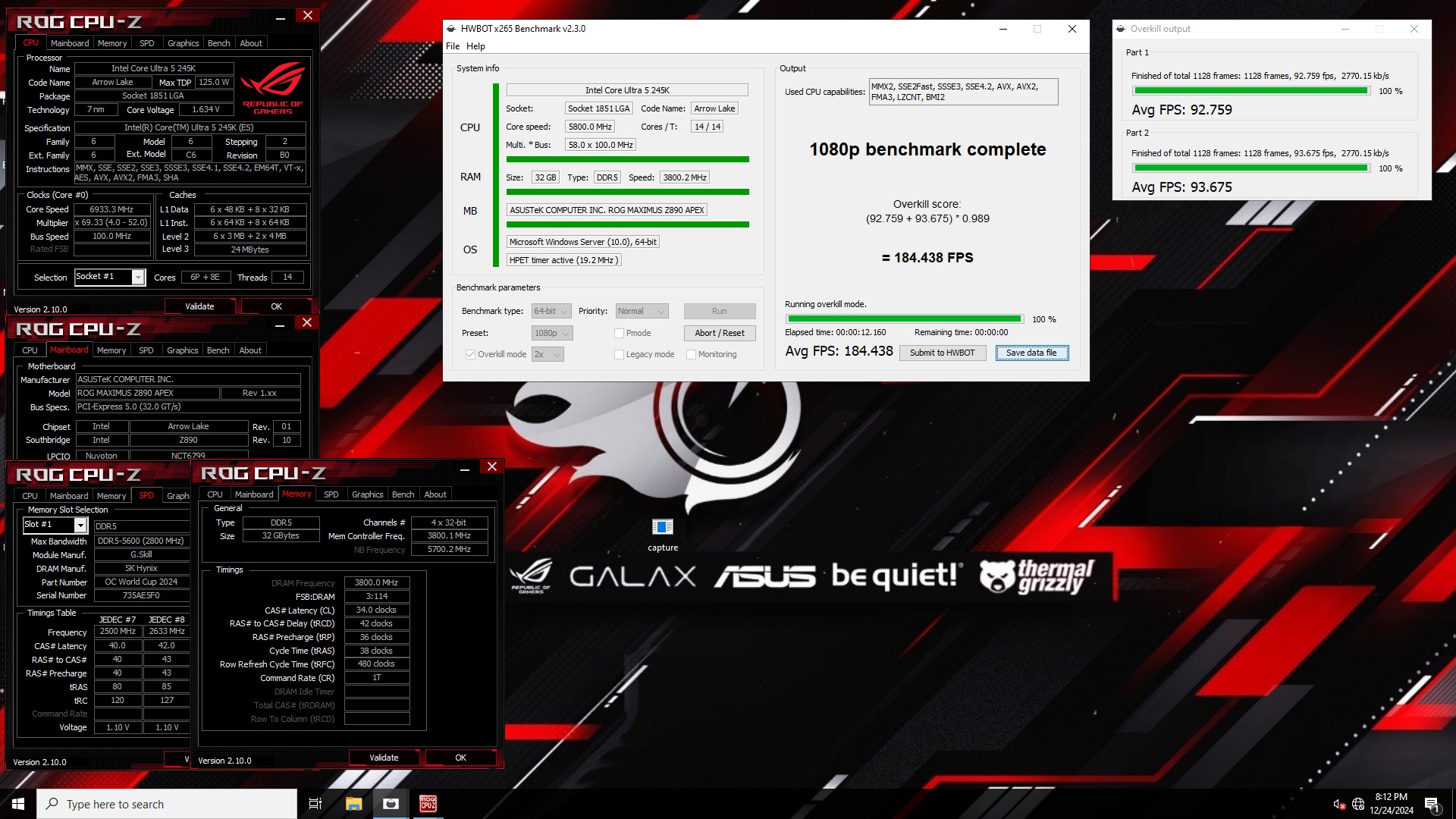1456x819 pixels.
Task: Open File Explorer from the taskbar
Action: click(x=353, y=804)
